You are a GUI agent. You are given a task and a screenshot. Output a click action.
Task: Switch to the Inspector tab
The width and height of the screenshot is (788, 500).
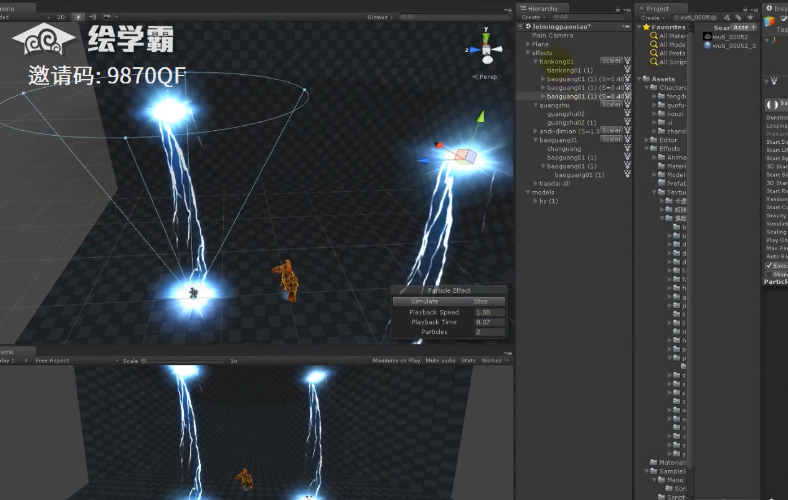click(x=776, y=9)
